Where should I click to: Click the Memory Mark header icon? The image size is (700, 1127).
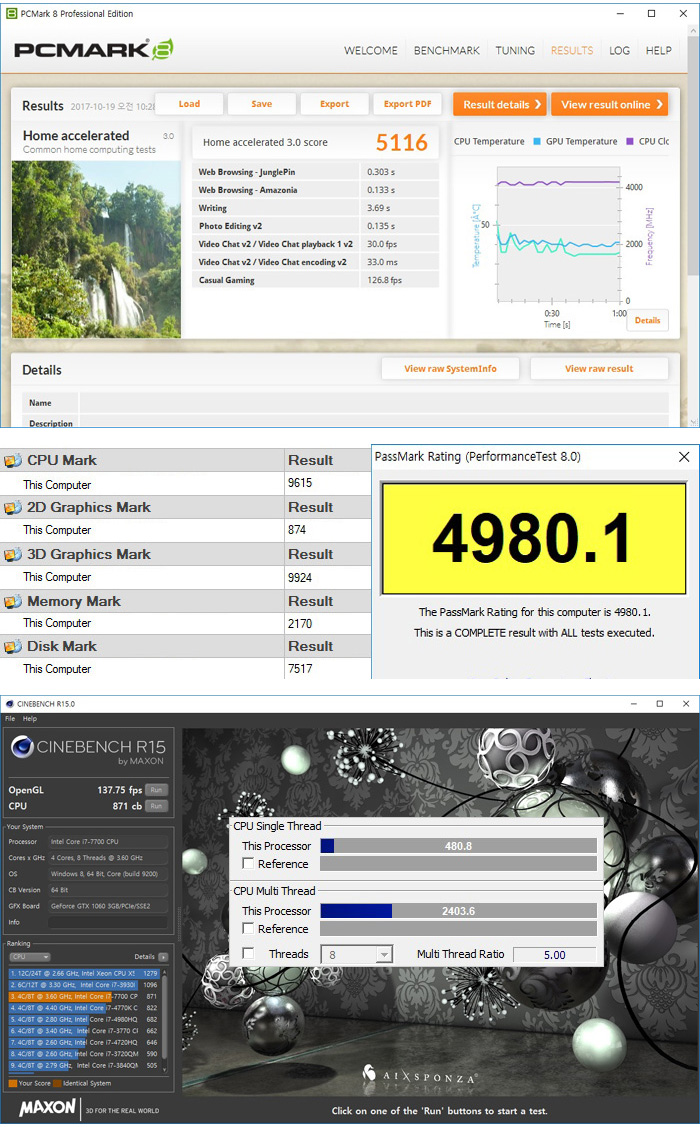(x=12, y=602)
